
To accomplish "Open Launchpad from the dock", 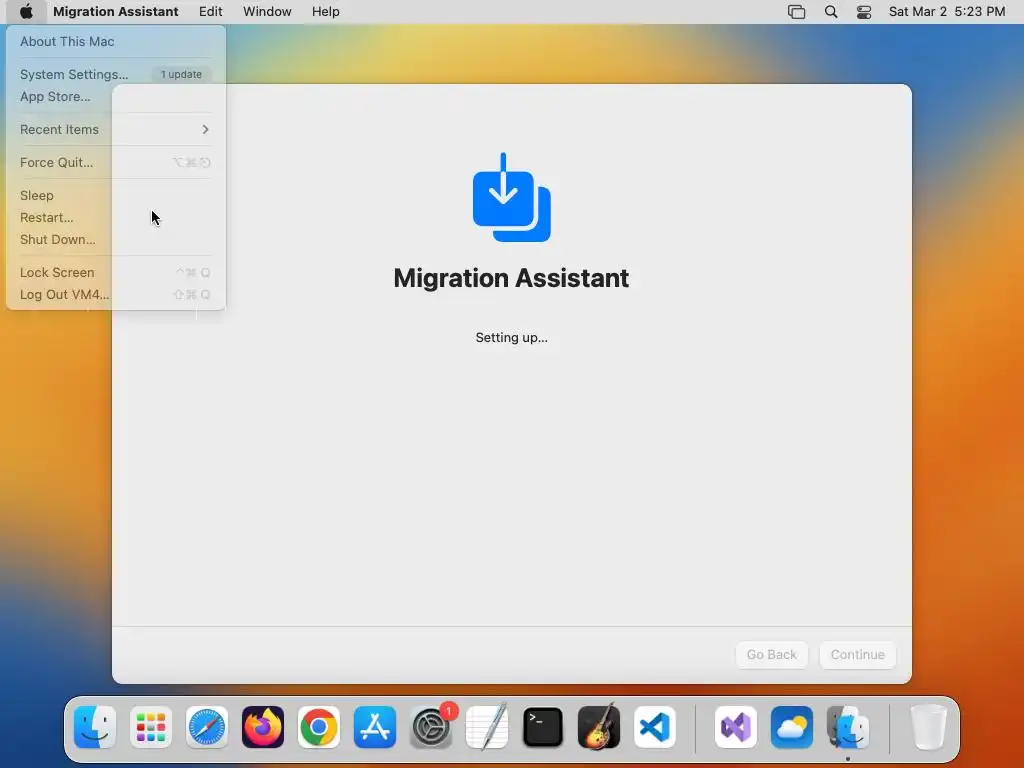I will coord(151,727).
